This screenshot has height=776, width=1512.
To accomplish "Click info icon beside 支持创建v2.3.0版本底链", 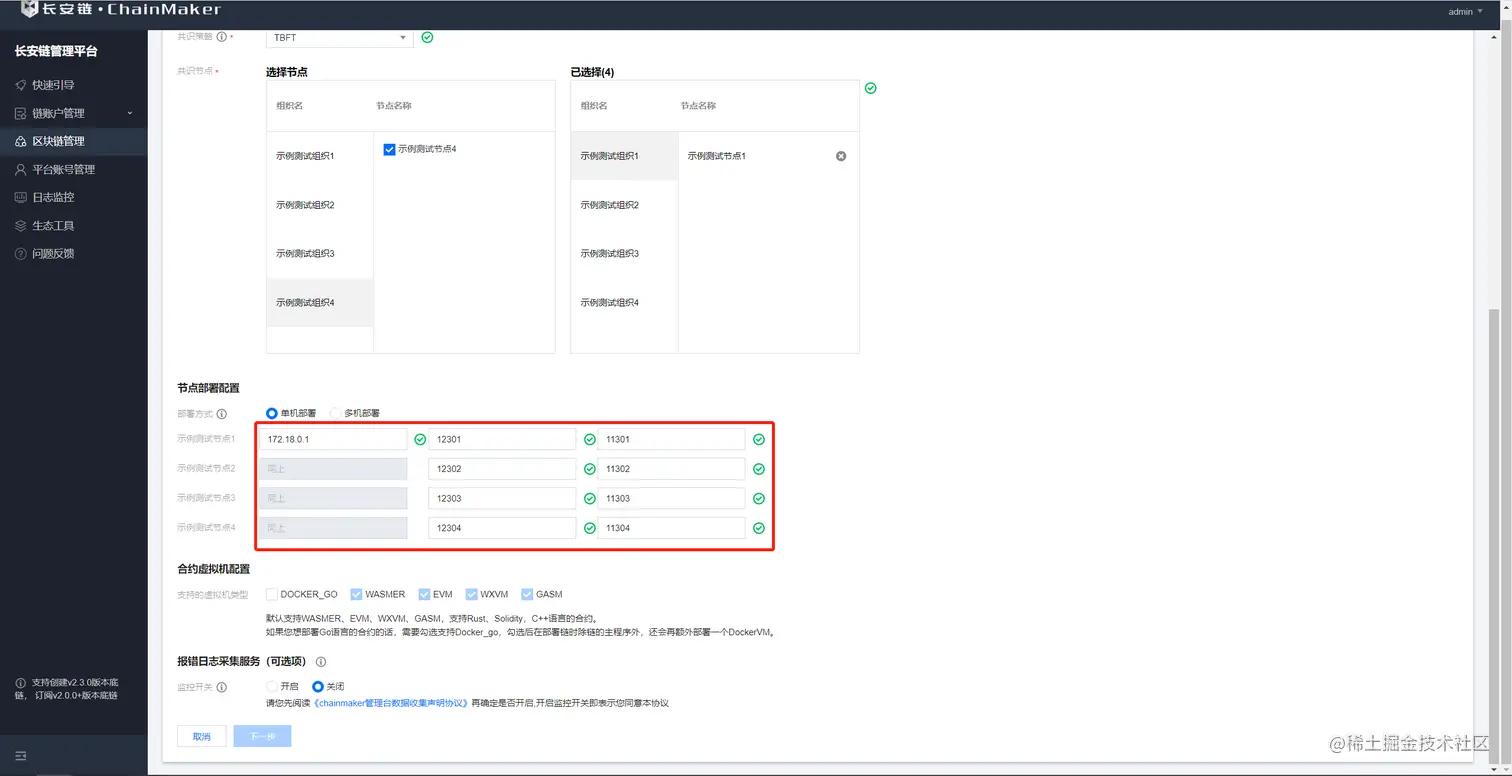I will [21, 683].
